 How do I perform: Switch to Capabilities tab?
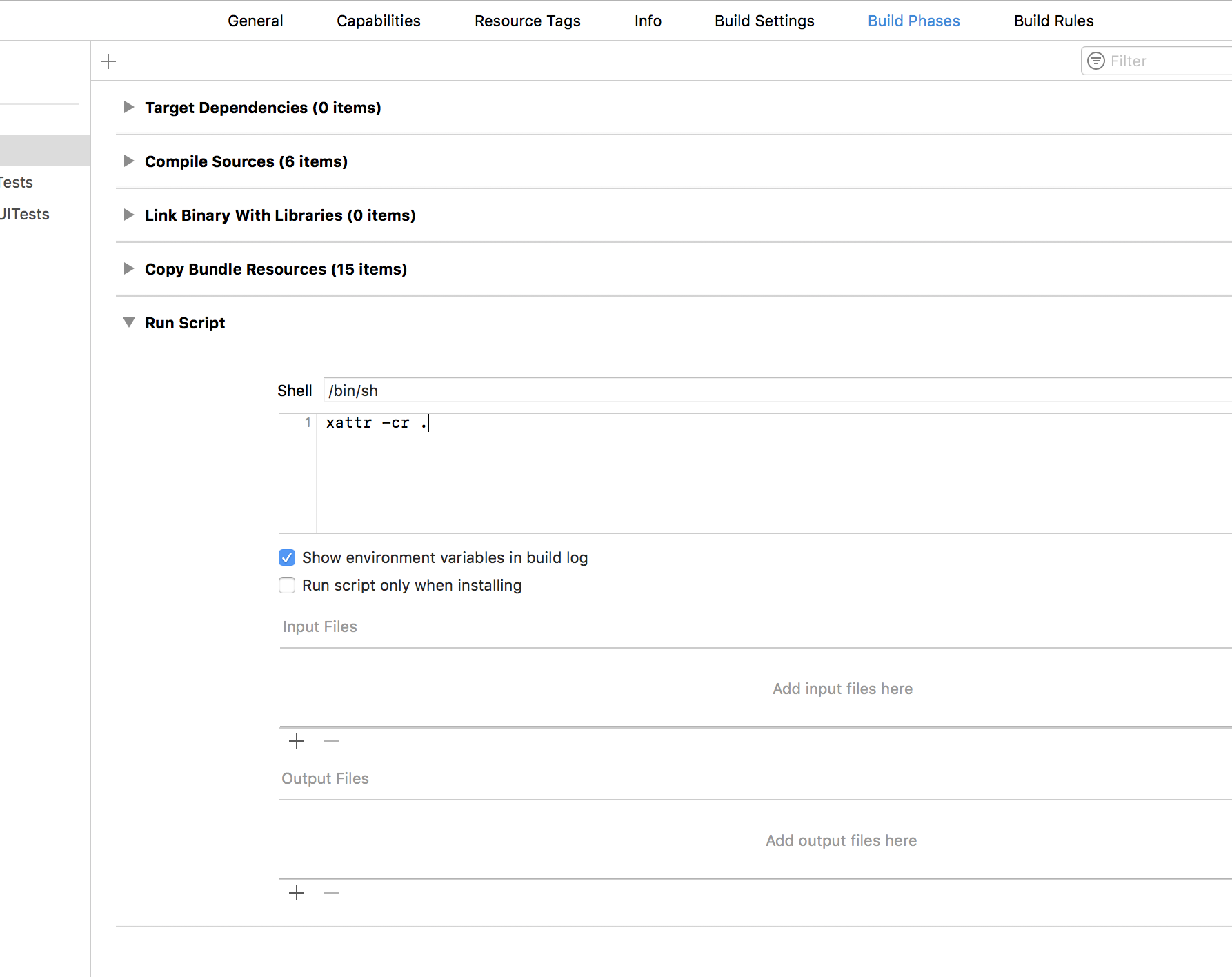(x=379, y=21)
